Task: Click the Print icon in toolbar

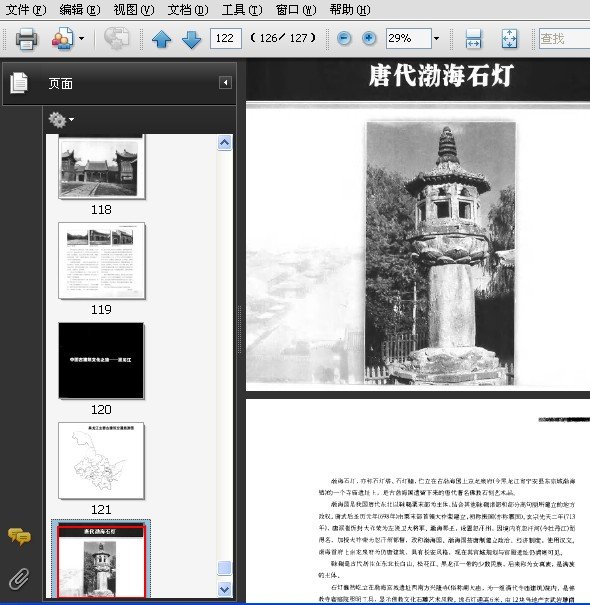Action: click(26, 38)
